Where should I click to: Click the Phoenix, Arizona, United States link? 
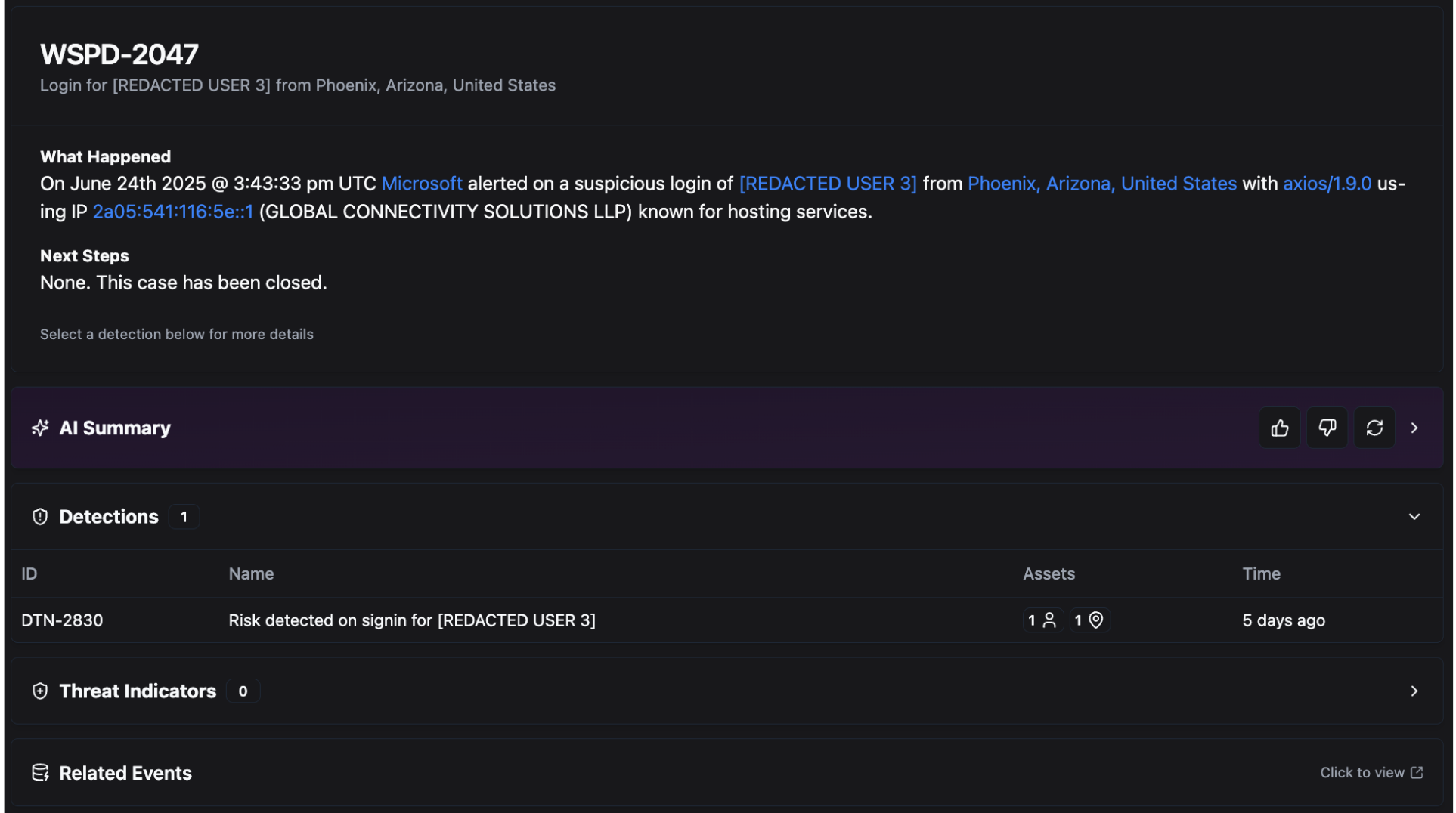pos(1101,184)
